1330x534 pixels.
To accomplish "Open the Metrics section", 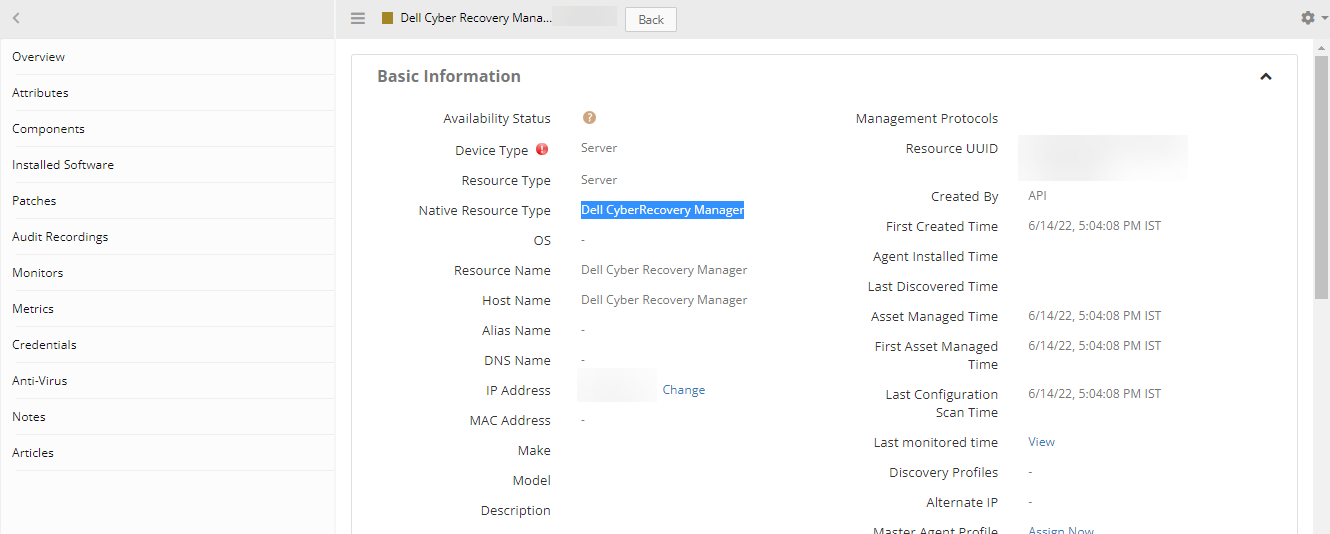I will (x=168, y=309).
